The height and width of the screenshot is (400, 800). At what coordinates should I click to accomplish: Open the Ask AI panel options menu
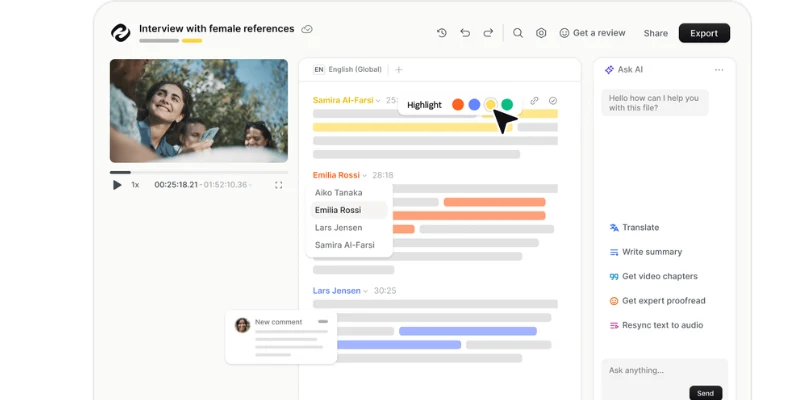tap(719, 70)
